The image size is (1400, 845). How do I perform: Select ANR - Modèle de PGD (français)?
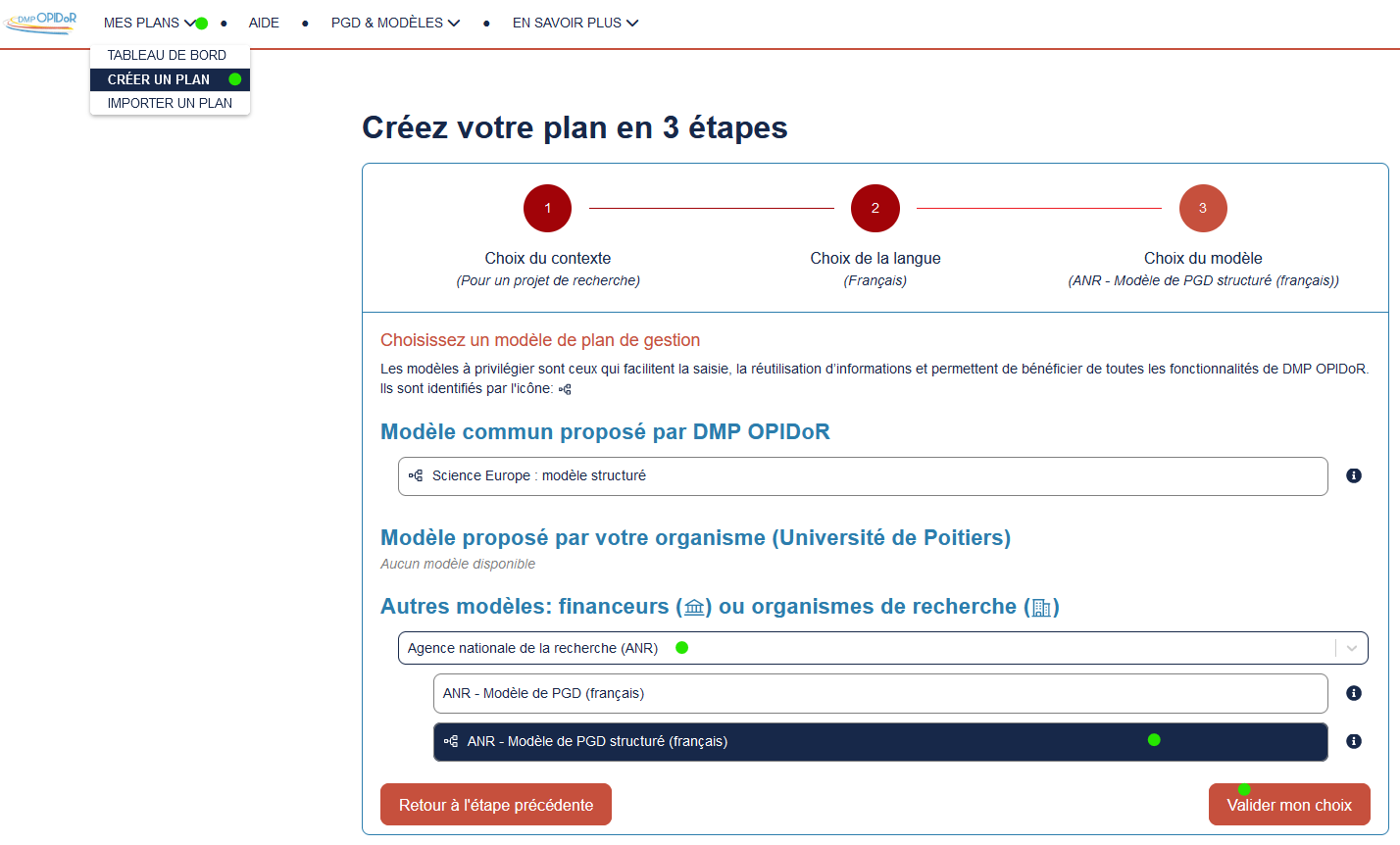(880, 693)
